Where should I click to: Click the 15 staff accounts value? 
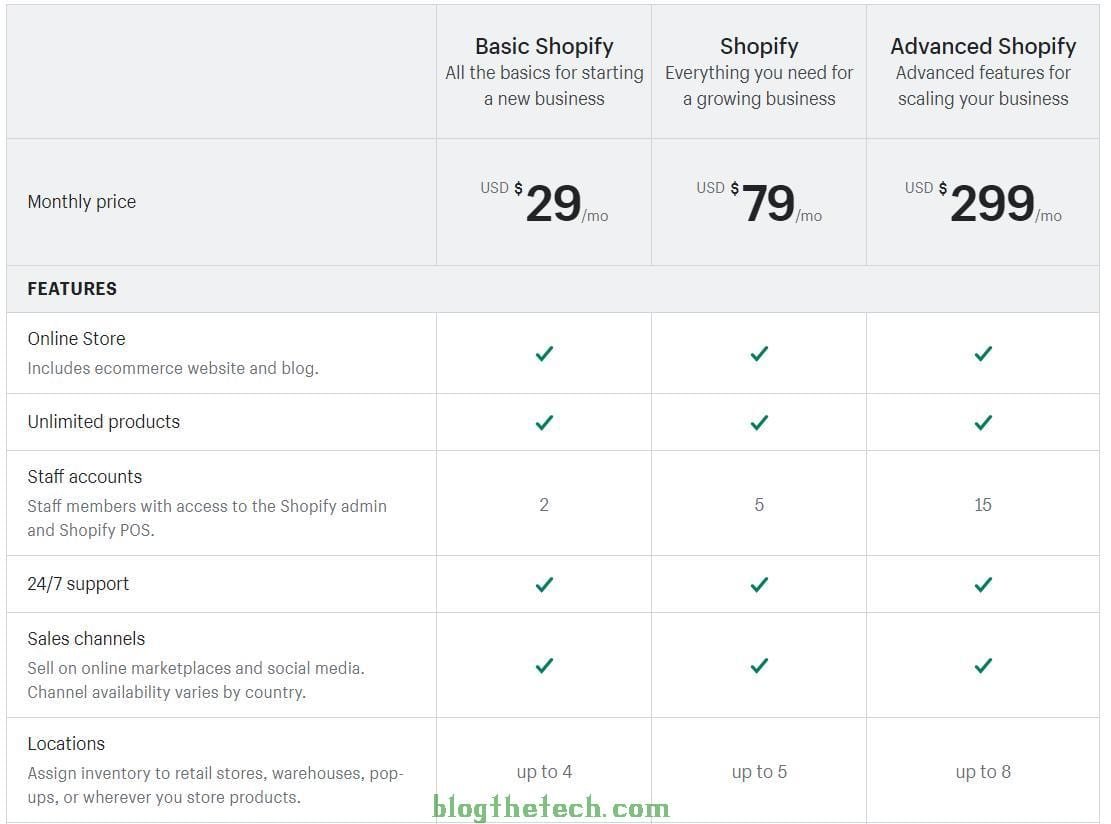[983, 505]
